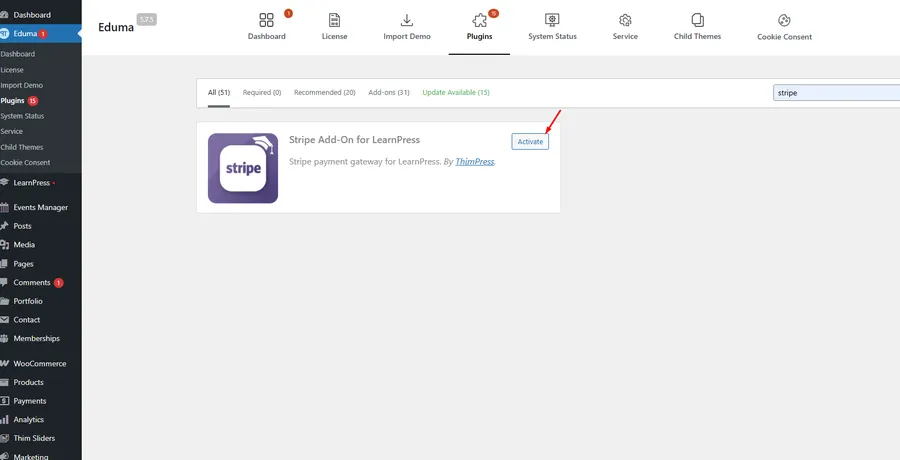This screenshot has width=900, height=460.
Task: Open WooCommerce in the sidebar
Action: pyautogui.click(x=40, y=364)
